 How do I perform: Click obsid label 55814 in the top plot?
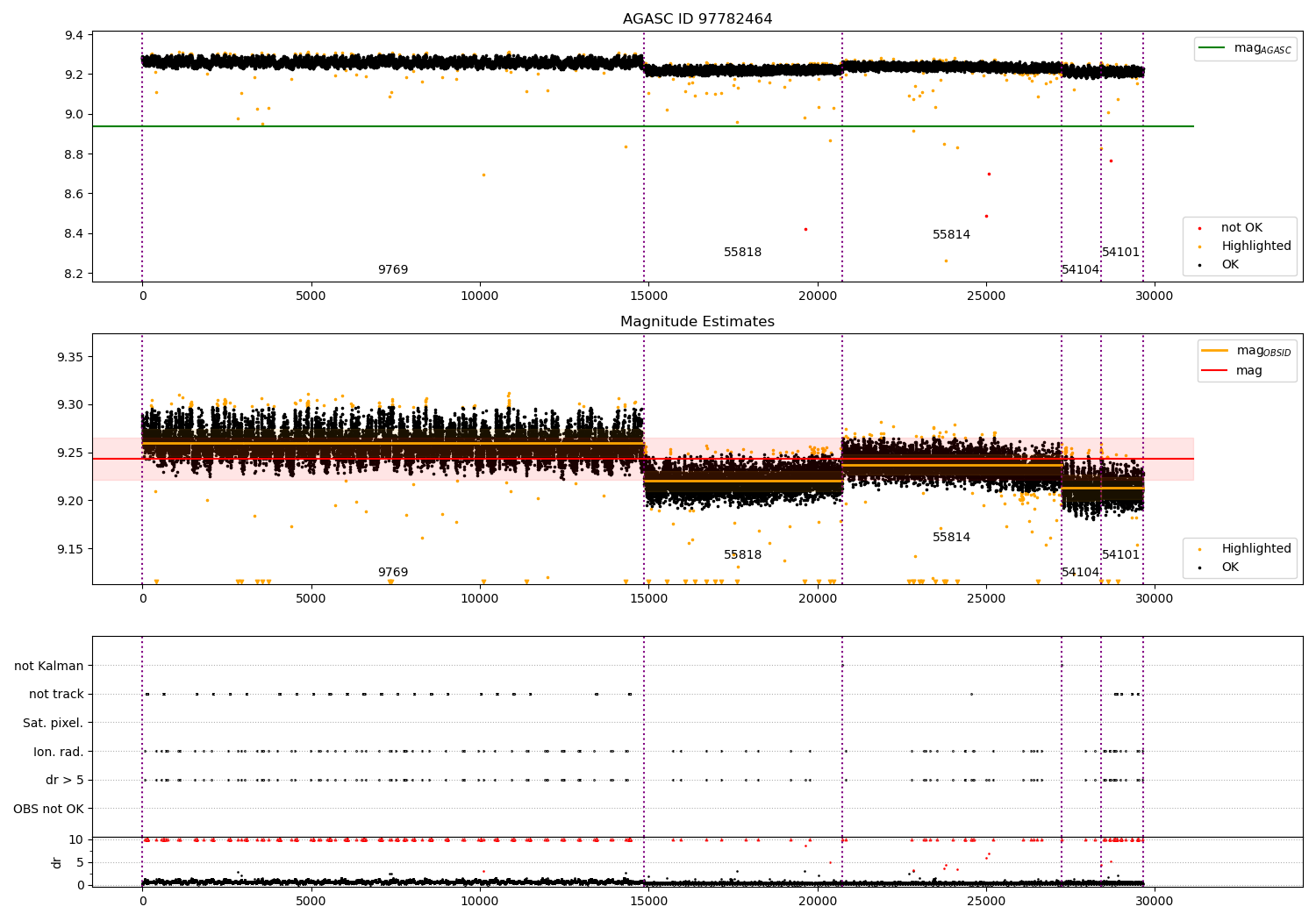click(952, 235)
